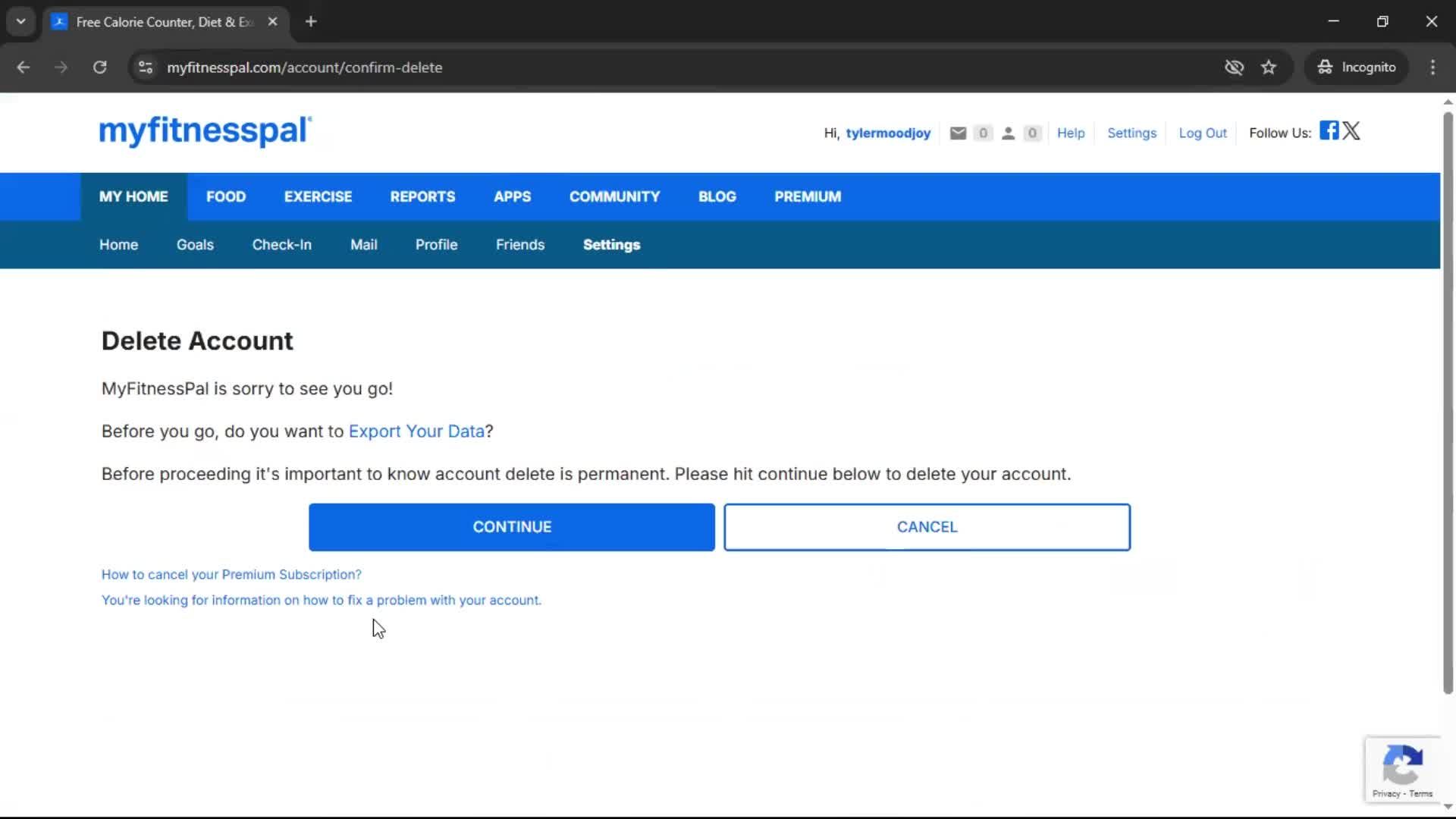Click the Export Your Data link
Image resolution: width=1456 pixels, height=819 pixels.
[416, 431]
